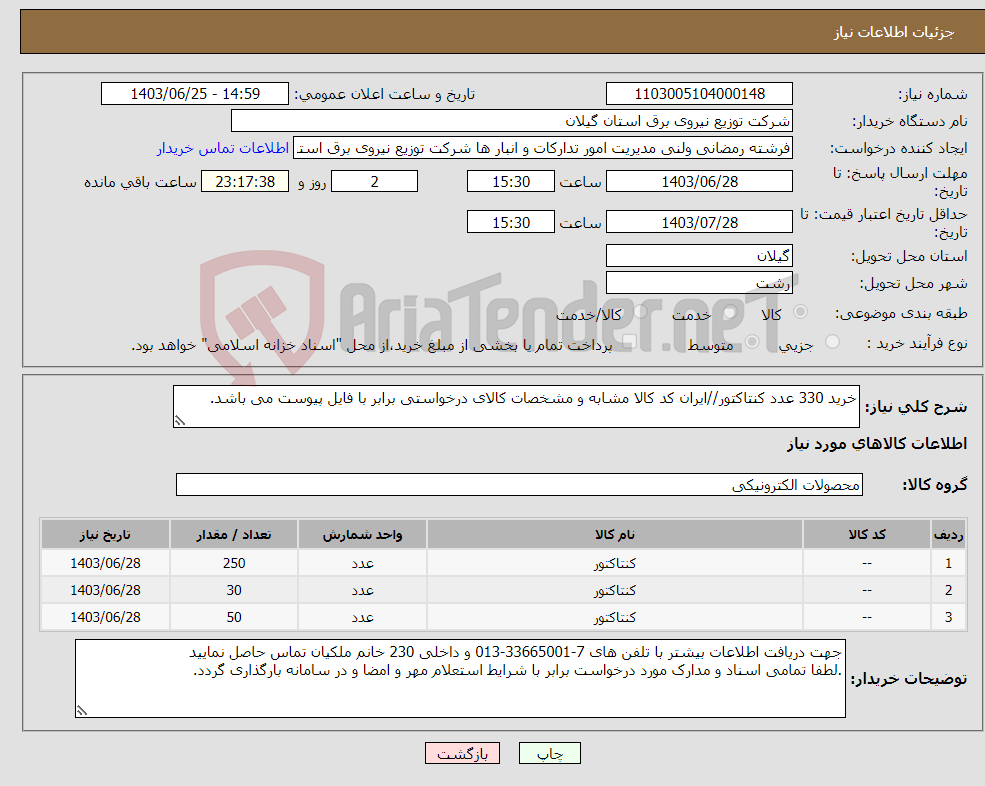Click the نام کالا column header
Screen dimensions: 985x786
point(615,535)
